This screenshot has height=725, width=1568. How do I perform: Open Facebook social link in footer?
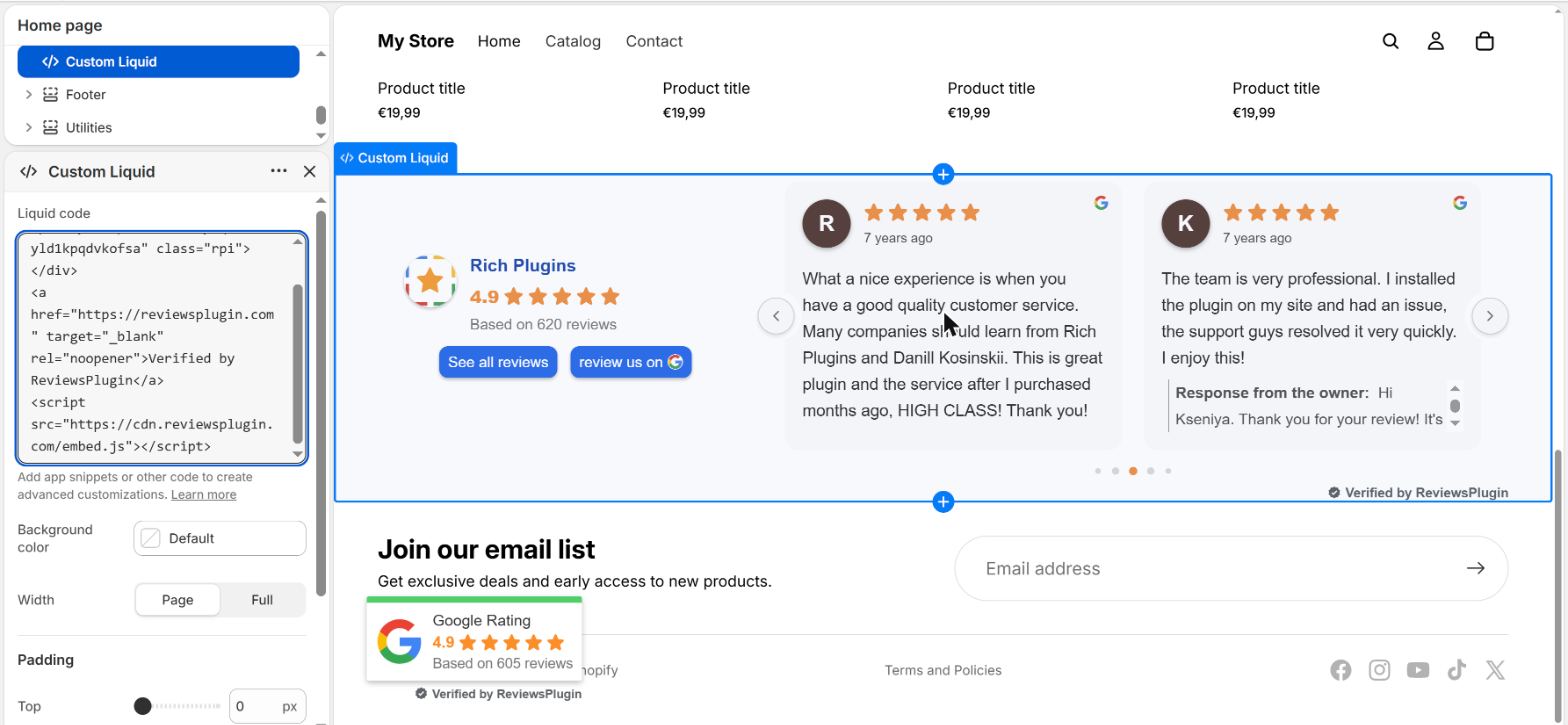coord(1341,670)
